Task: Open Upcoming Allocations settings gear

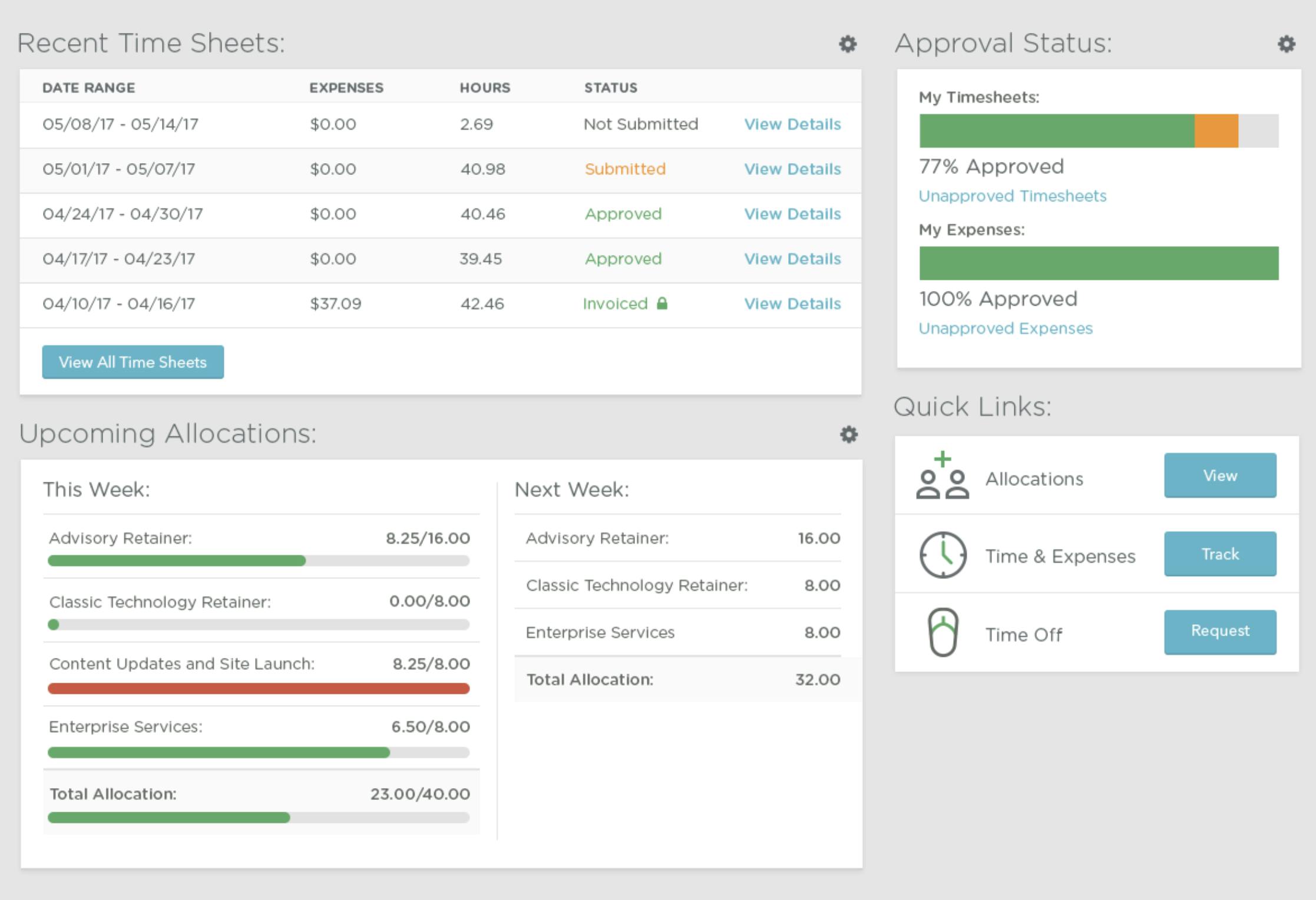Action: click(x=848, y=435)
